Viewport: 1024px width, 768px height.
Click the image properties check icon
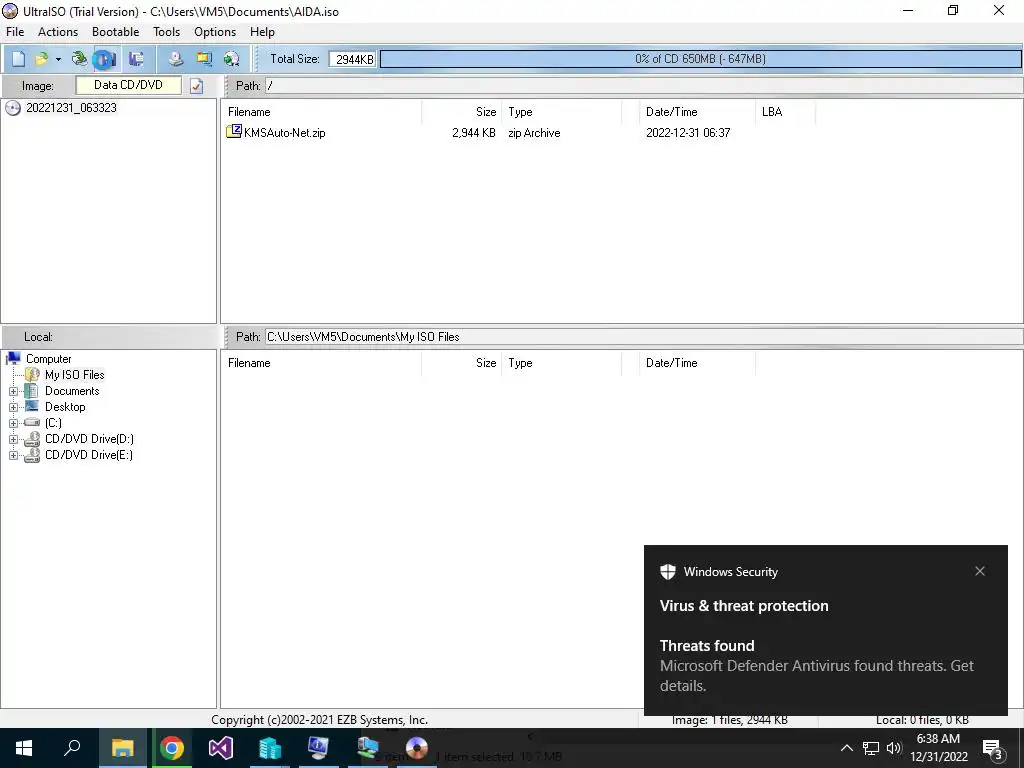pos(197,86)
